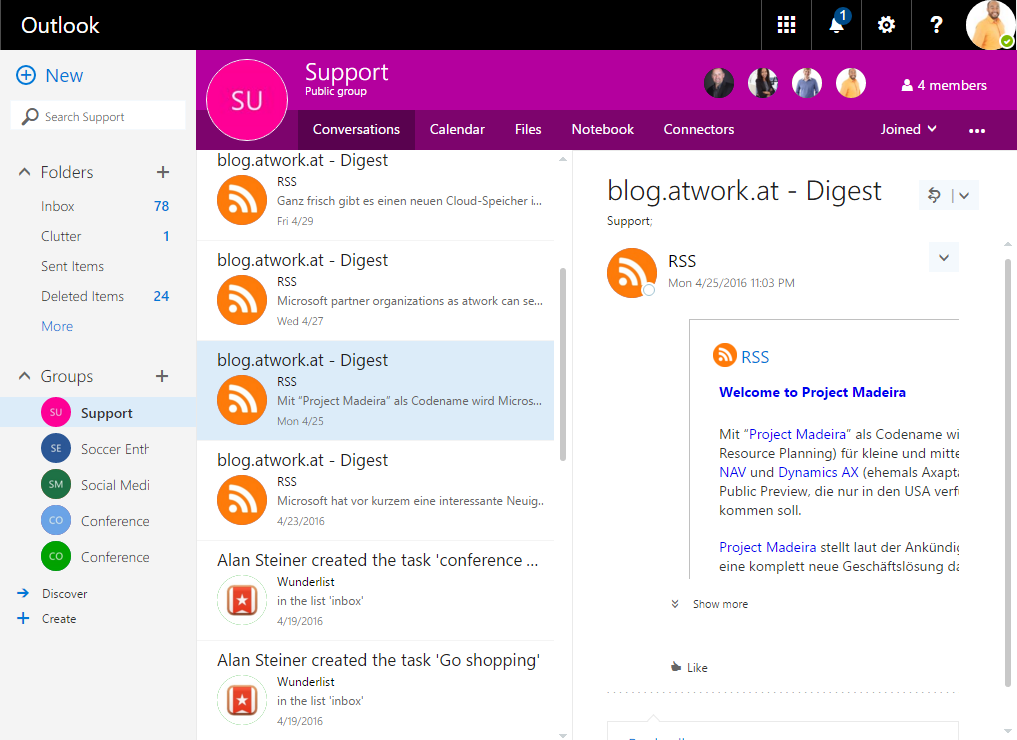This screenshot has width=1017, height=740.
Task: Open the 'Go shopping' task conversation
Action: 376,690
